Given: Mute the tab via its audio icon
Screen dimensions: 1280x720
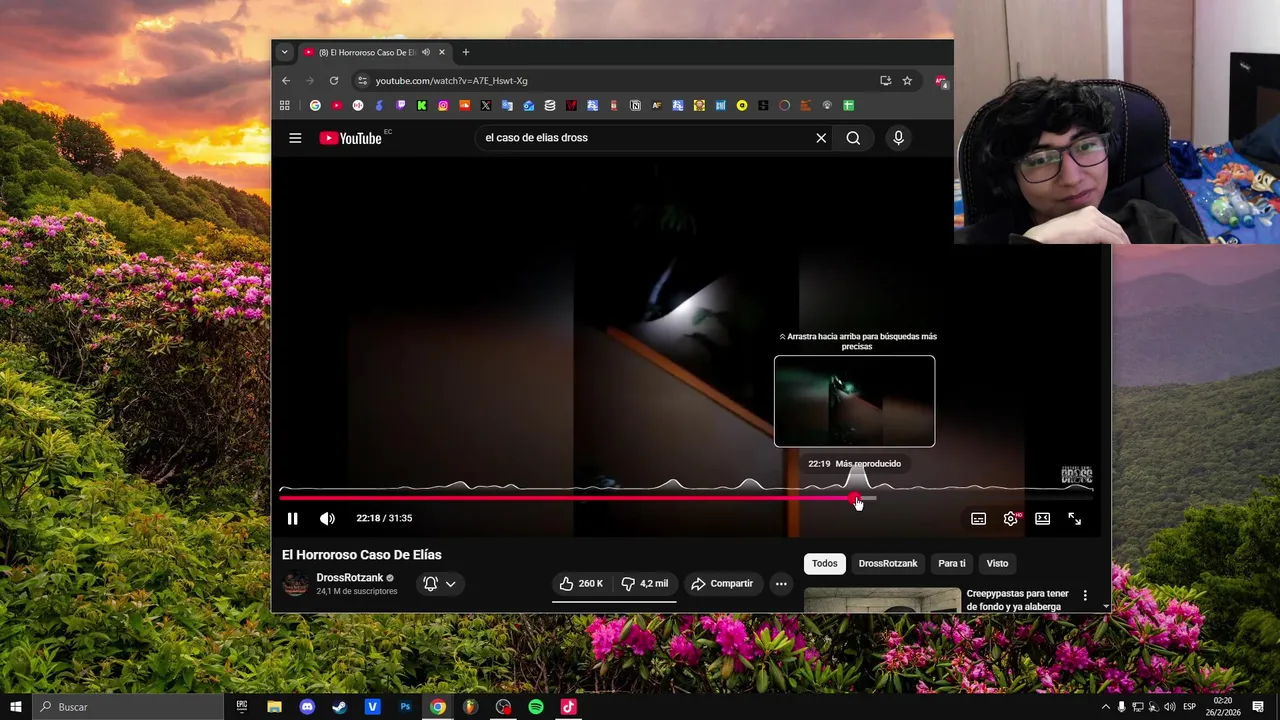Looking at the screenshot, I should click(426, 52).
